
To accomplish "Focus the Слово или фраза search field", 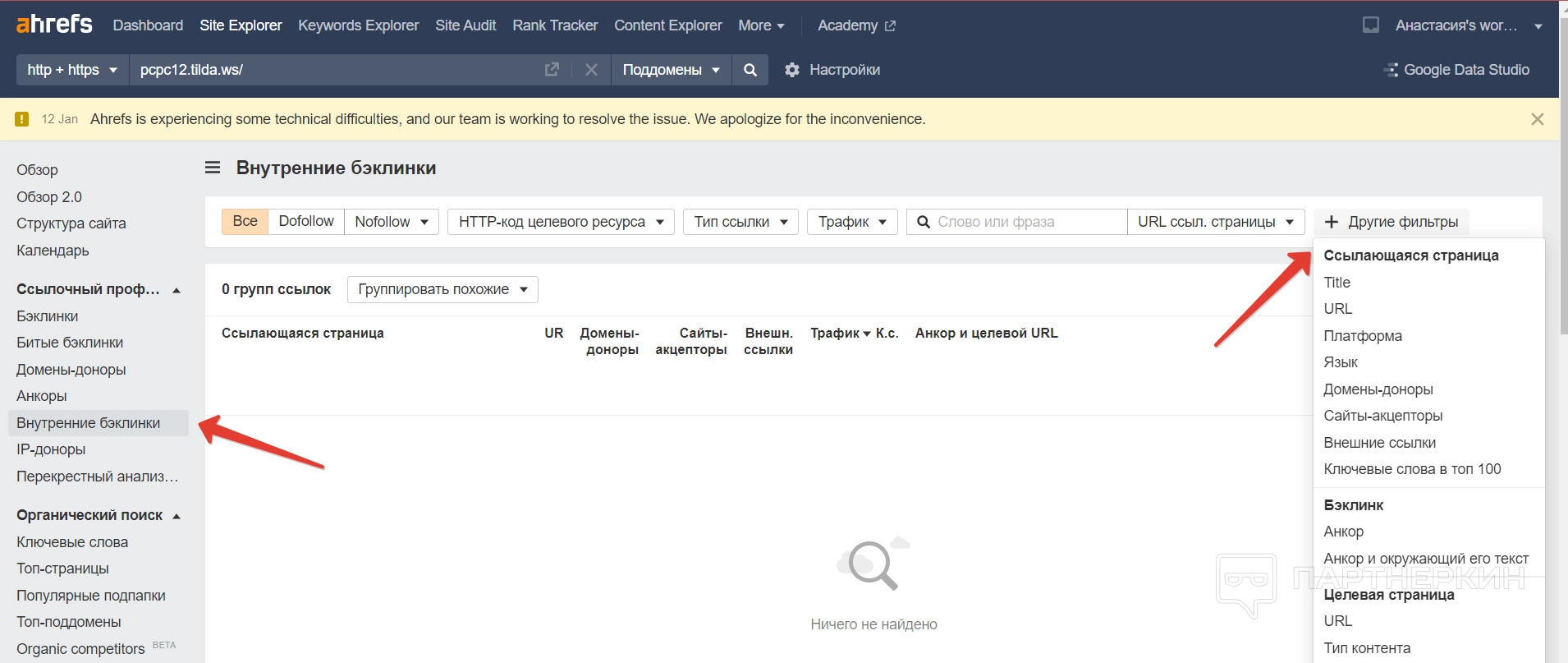I will [1016, 222].
